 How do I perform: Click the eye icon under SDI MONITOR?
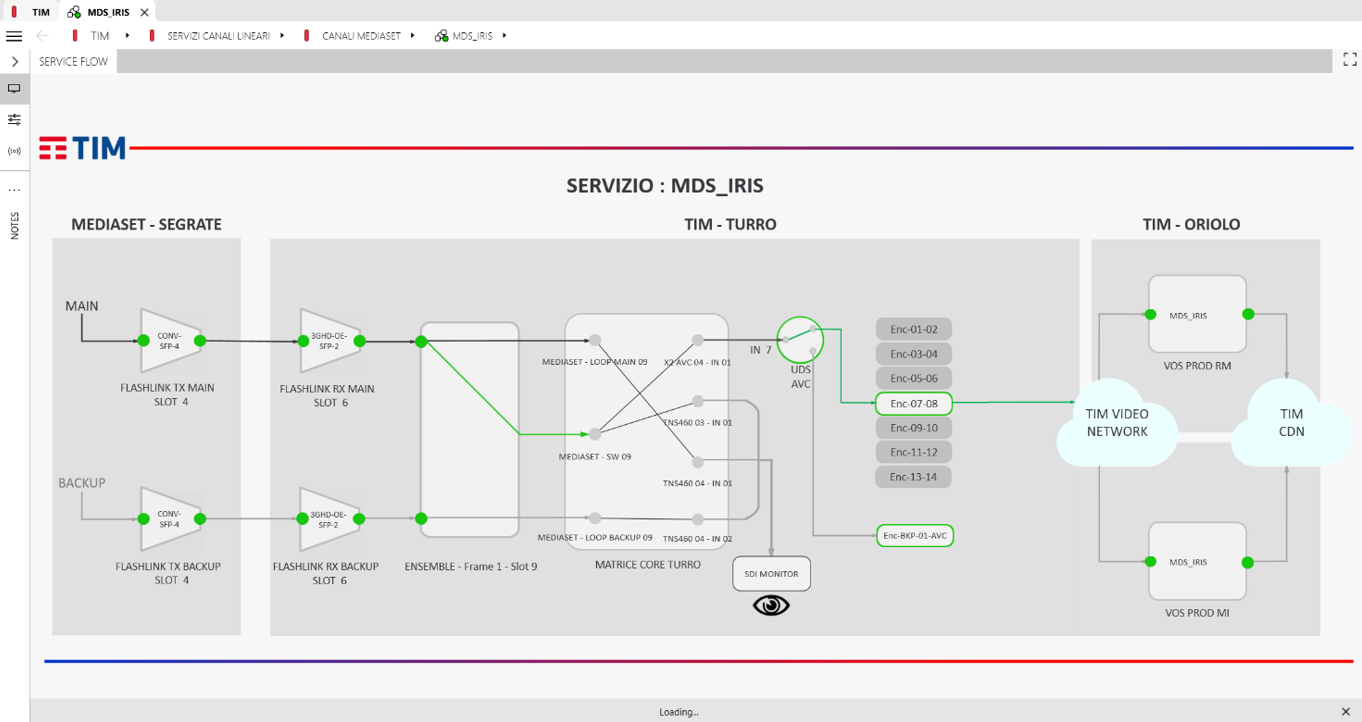pyautogui.click(x=771, y=605)
